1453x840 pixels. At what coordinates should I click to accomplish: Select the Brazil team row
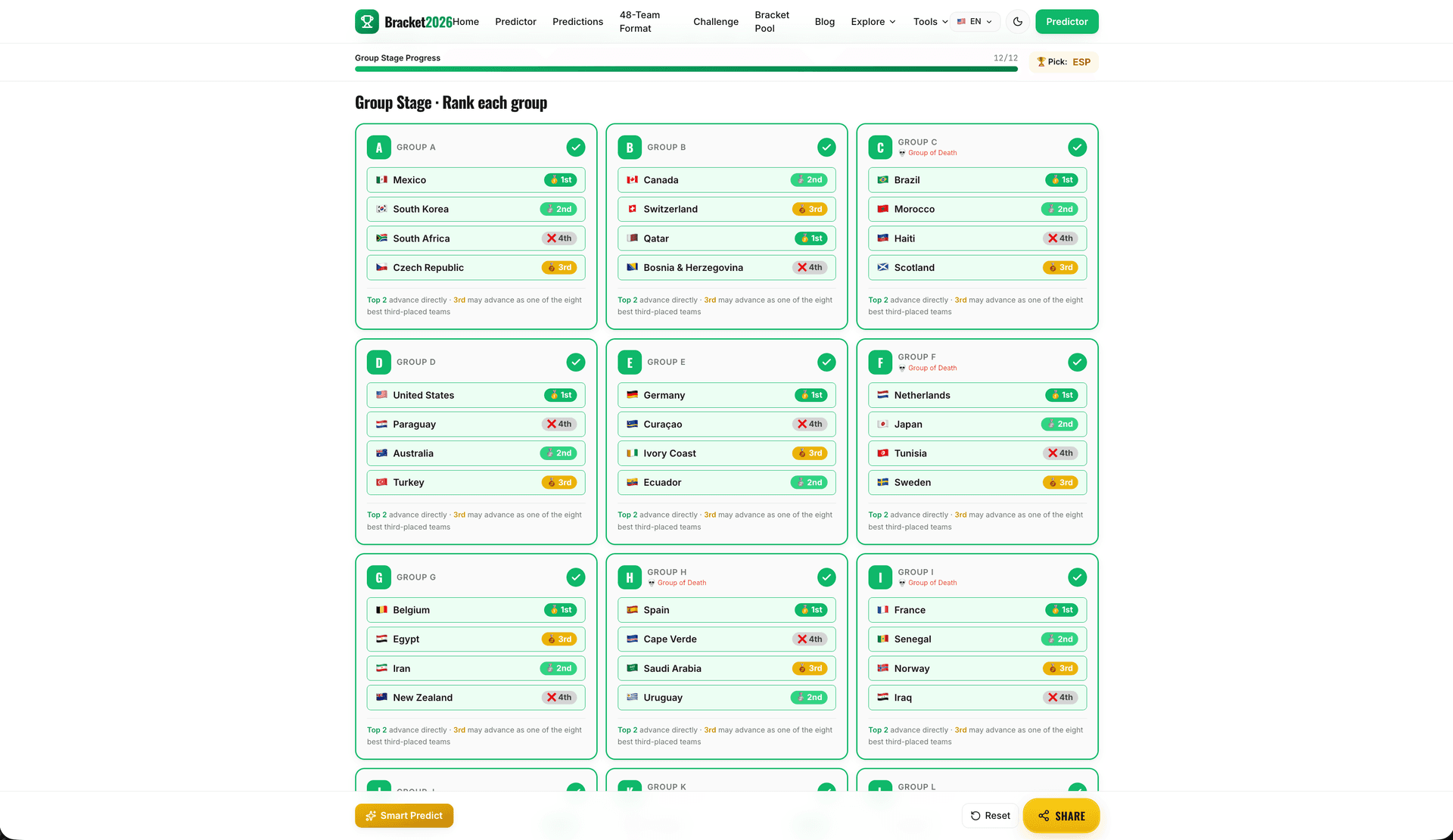(977, 180)
